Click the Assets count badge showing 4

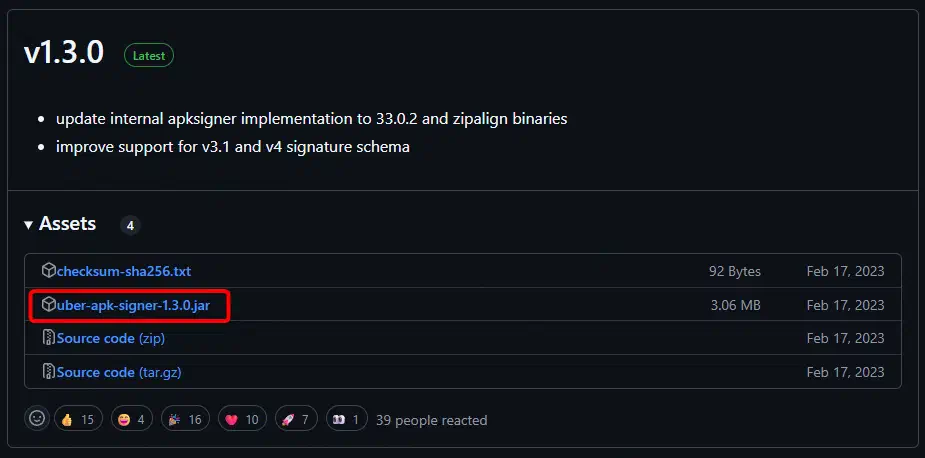(x=130, y=225)
